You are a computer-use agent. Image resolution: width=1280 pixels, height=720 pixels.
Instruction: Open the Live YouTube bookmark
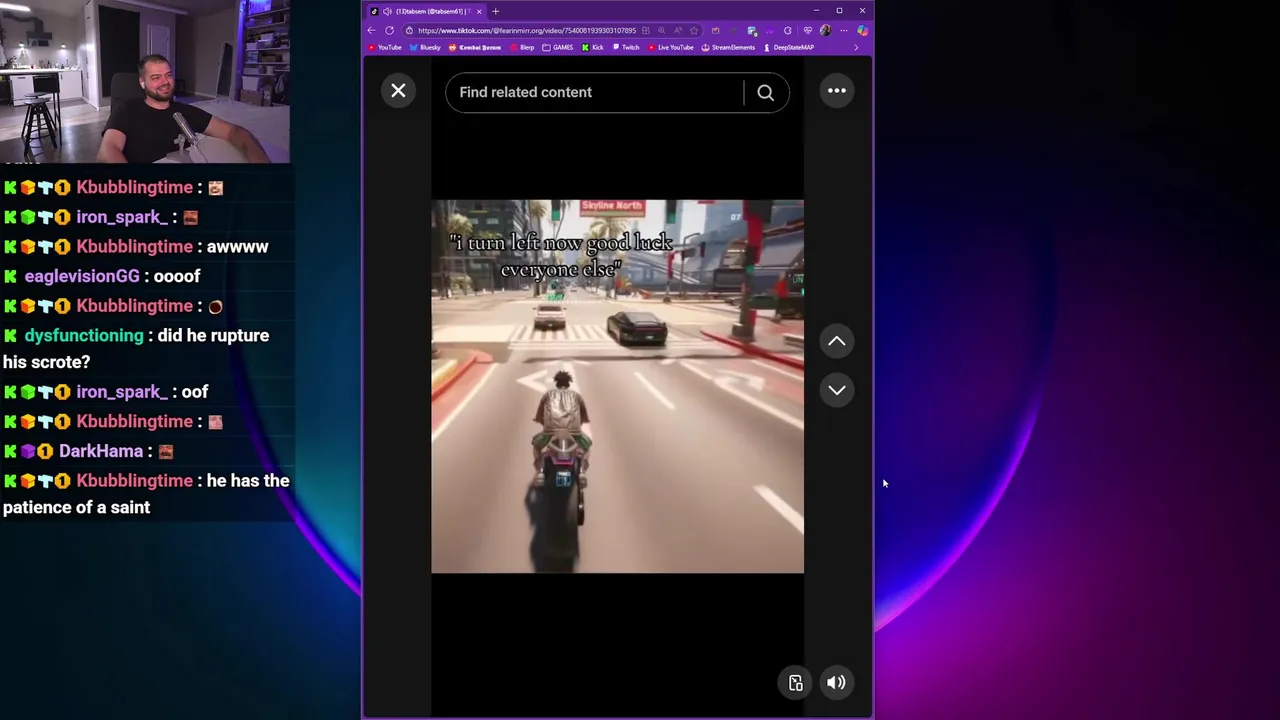pyautogui.click(x=671, y=47)
